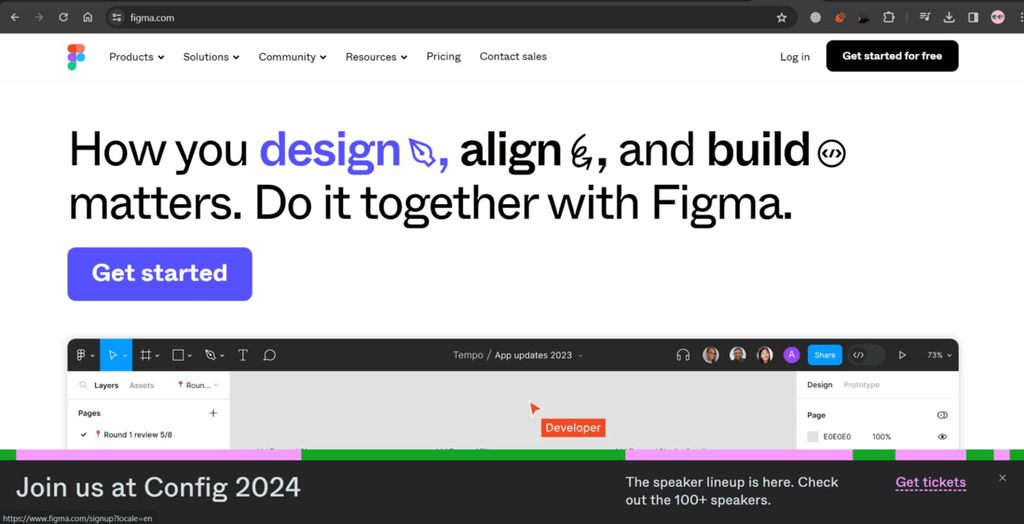Switch to the Assets tab

click(142, 385)
